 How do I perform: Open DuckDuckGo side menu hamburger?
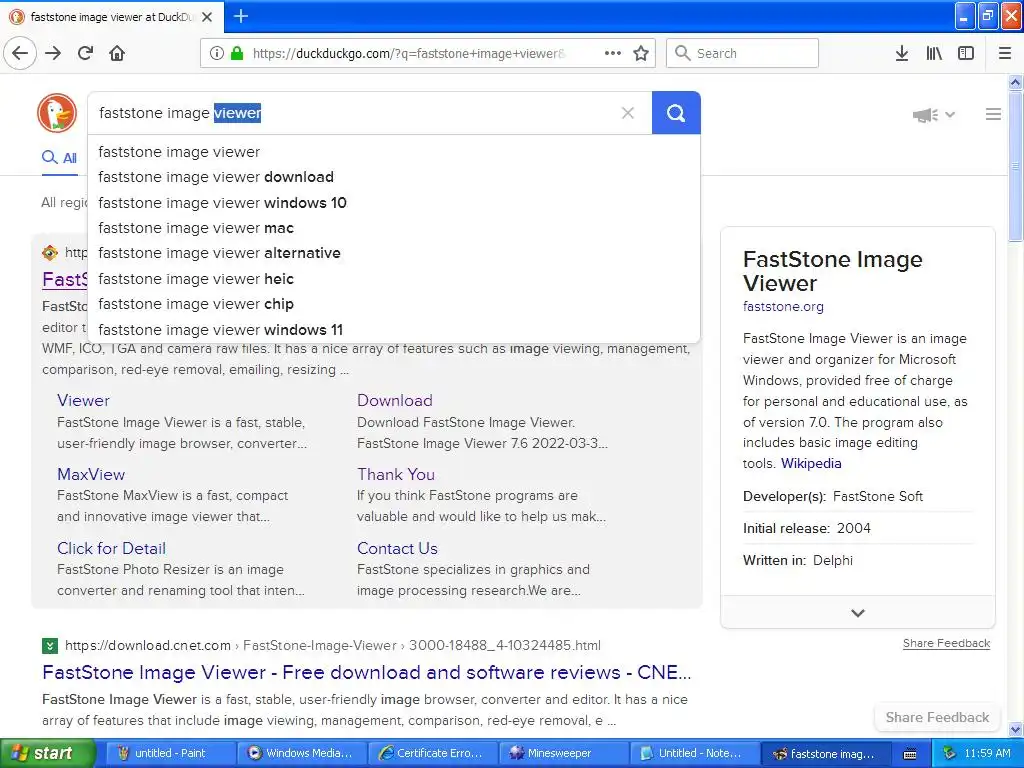[993, 114]
